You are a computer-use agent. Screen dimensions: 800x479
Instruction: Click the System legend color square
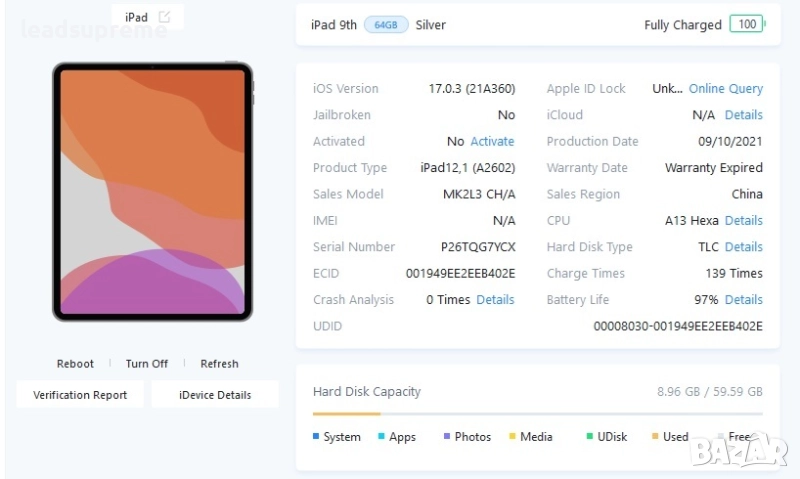(316, 436)
